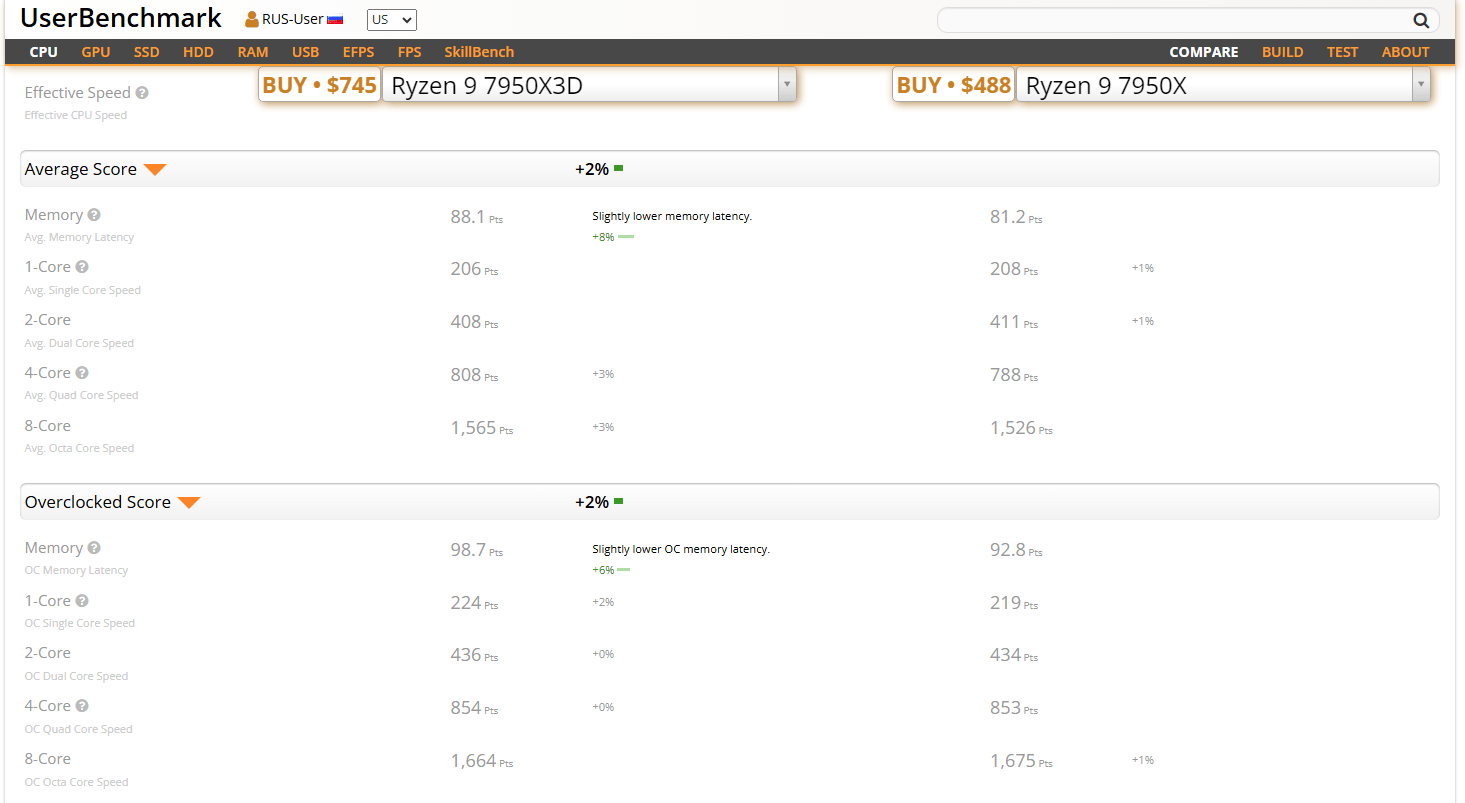Click the search magnifier icon
The width and height of the screenshot is (1465, 803).
click(1420, 20)
